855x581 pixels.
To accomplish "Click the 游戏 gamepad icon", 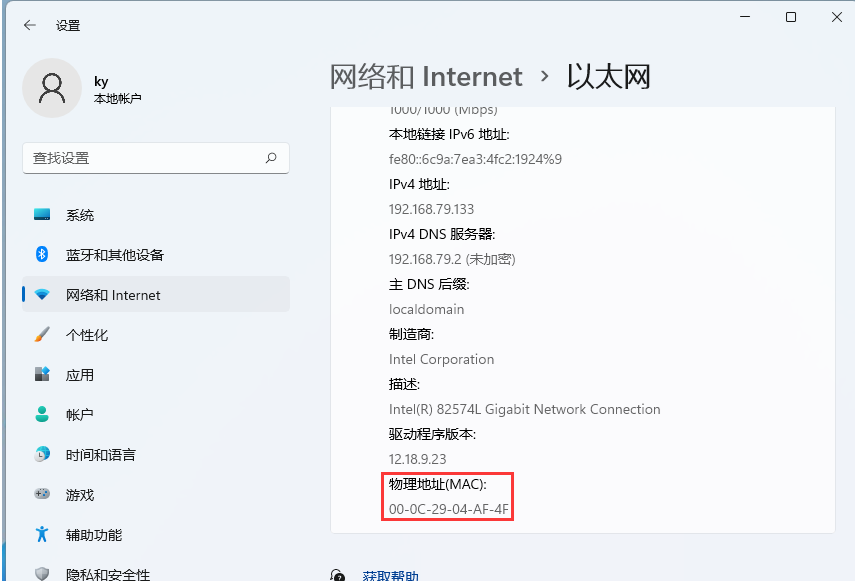I will [42, 494].
